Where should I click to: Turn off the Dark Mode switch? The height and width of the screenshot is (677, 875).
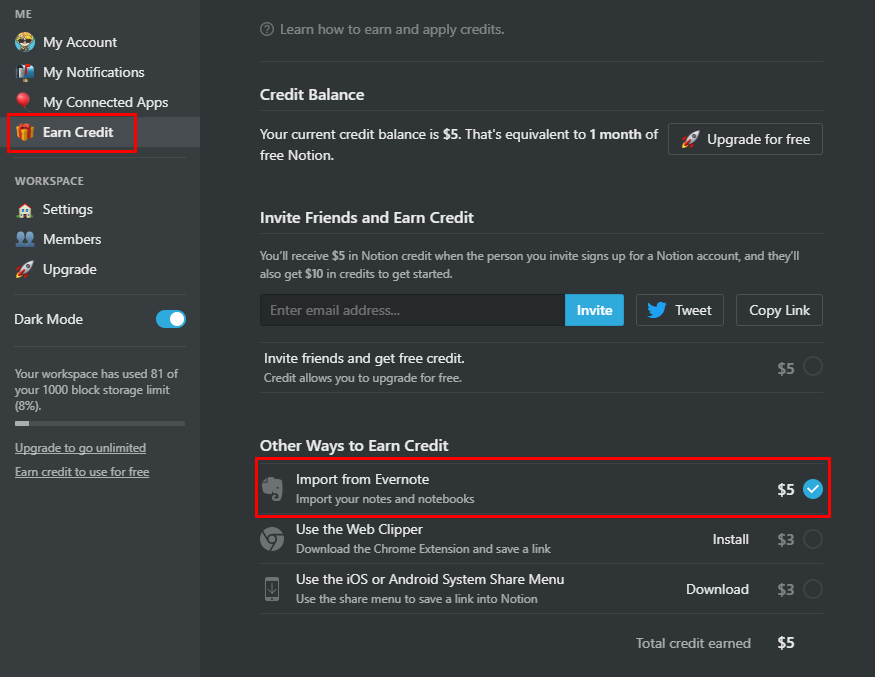coord(170,319)
